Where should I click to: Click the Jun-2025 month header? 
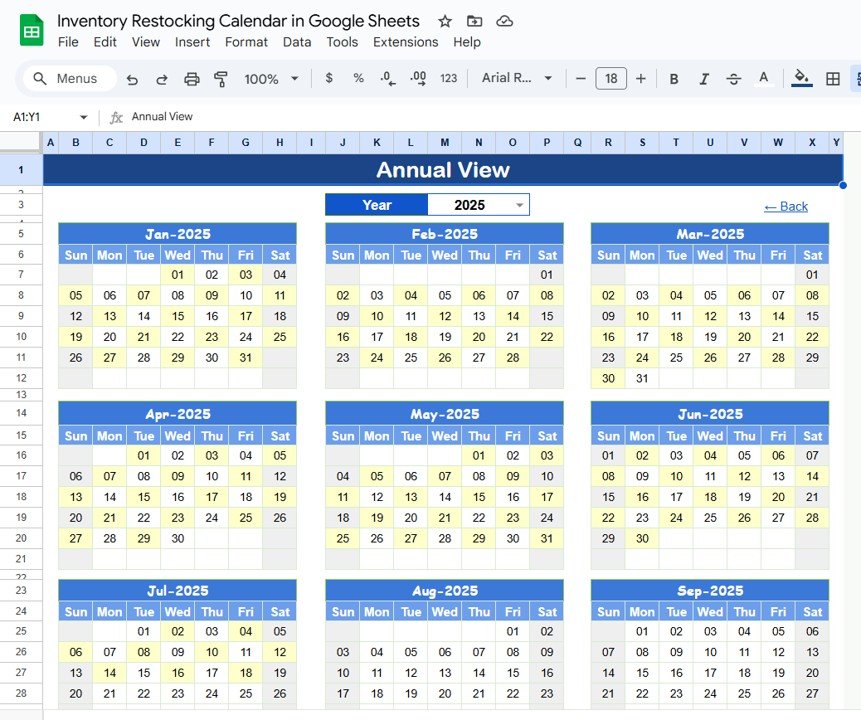tap(710, 414)
